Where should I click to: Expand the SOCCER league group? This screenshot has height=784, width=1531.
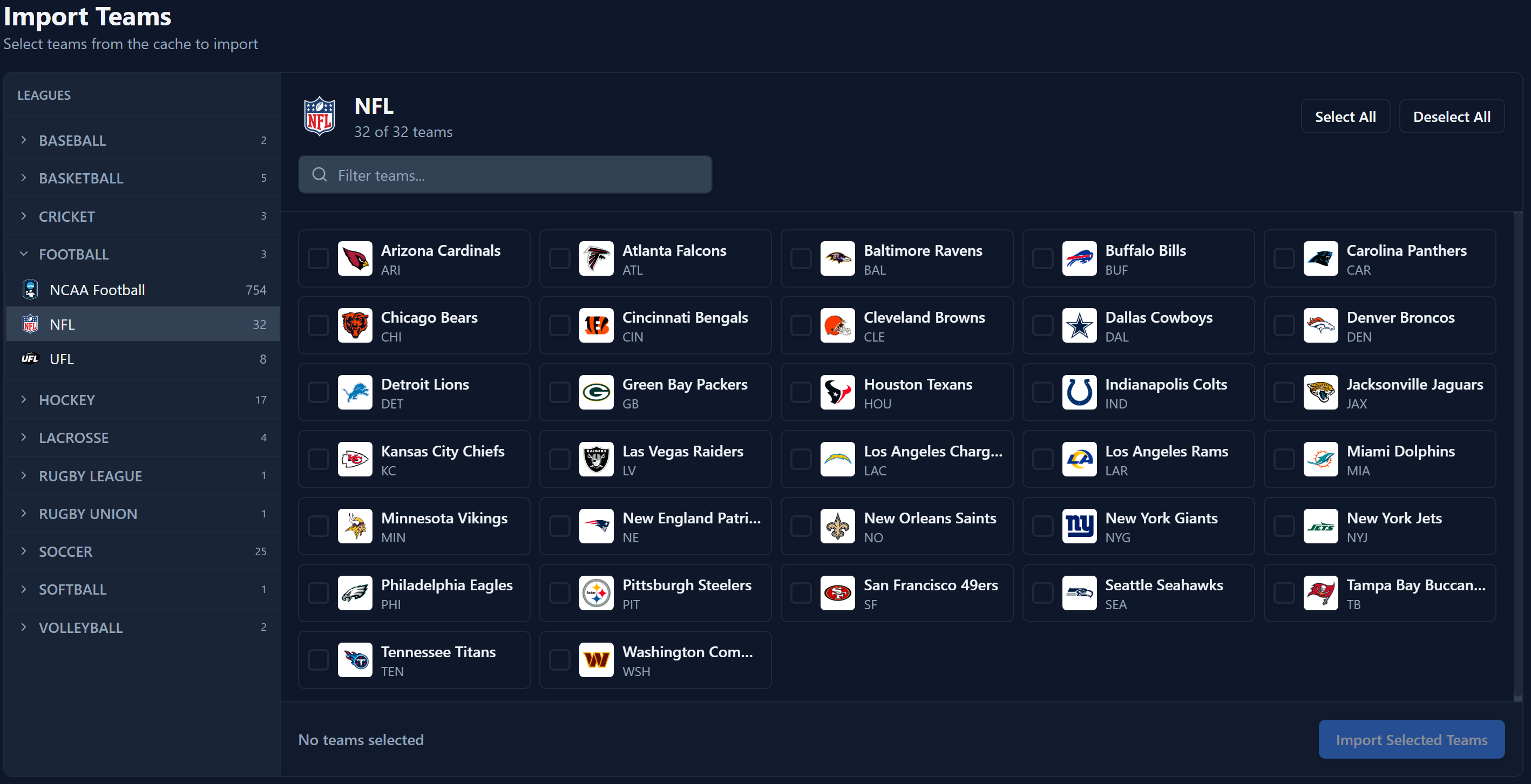click(x=65, y=551)
